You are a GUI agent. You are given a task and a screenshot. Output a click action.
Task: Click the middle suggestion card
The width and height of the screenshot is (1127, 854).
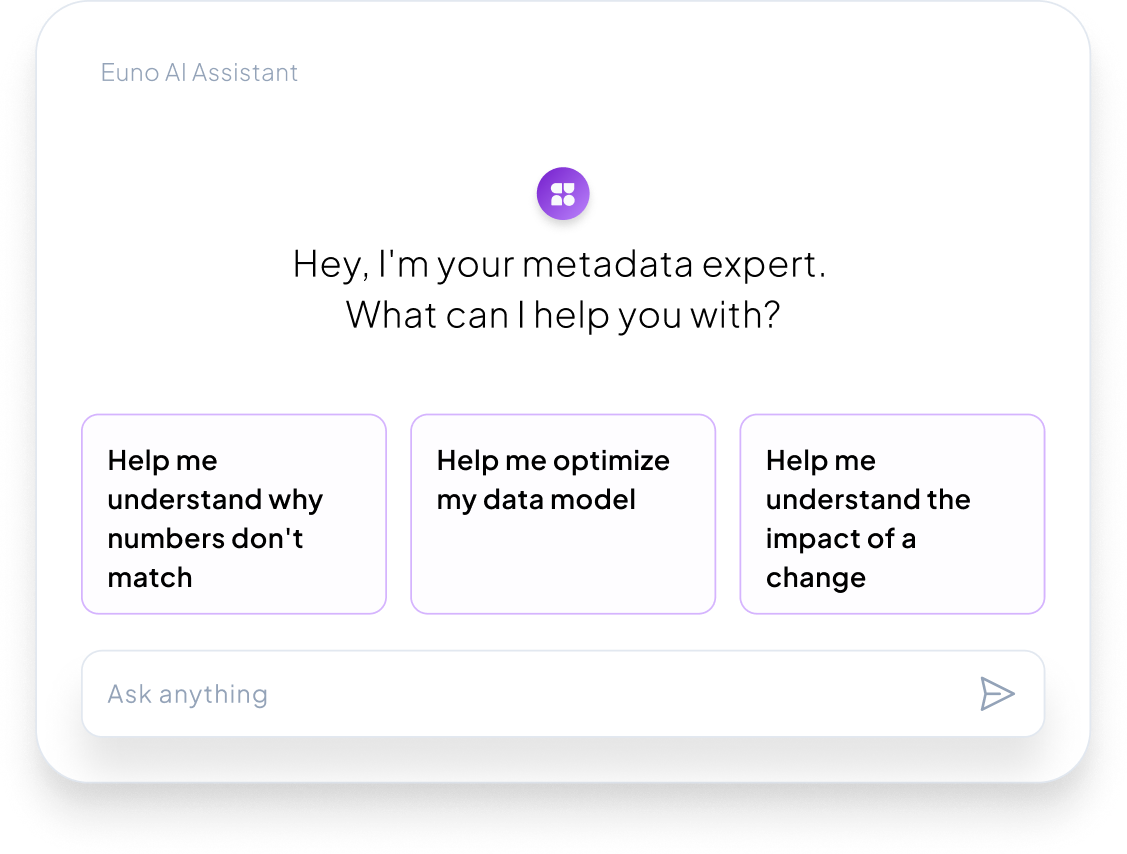coord(563,514)
